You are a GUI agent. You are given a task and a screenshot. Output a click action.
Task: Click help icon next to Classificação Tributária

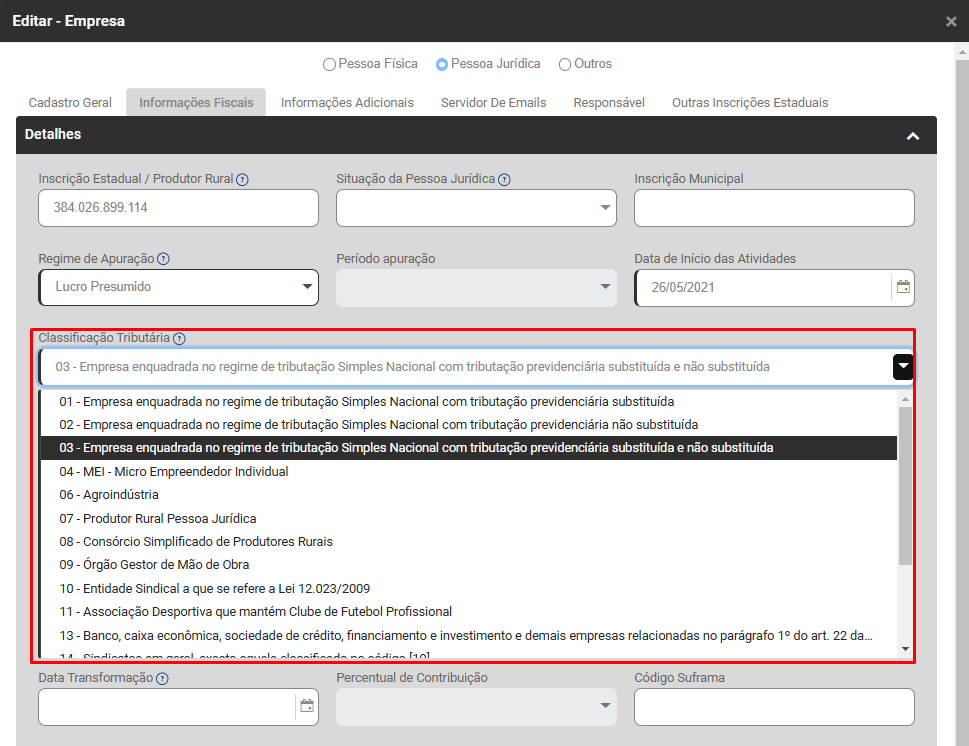pos(179,339)
